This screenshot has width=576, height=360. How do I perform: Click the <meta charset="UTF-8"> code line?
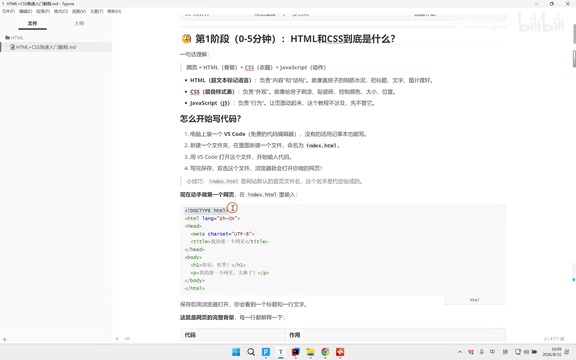(222, 234)
